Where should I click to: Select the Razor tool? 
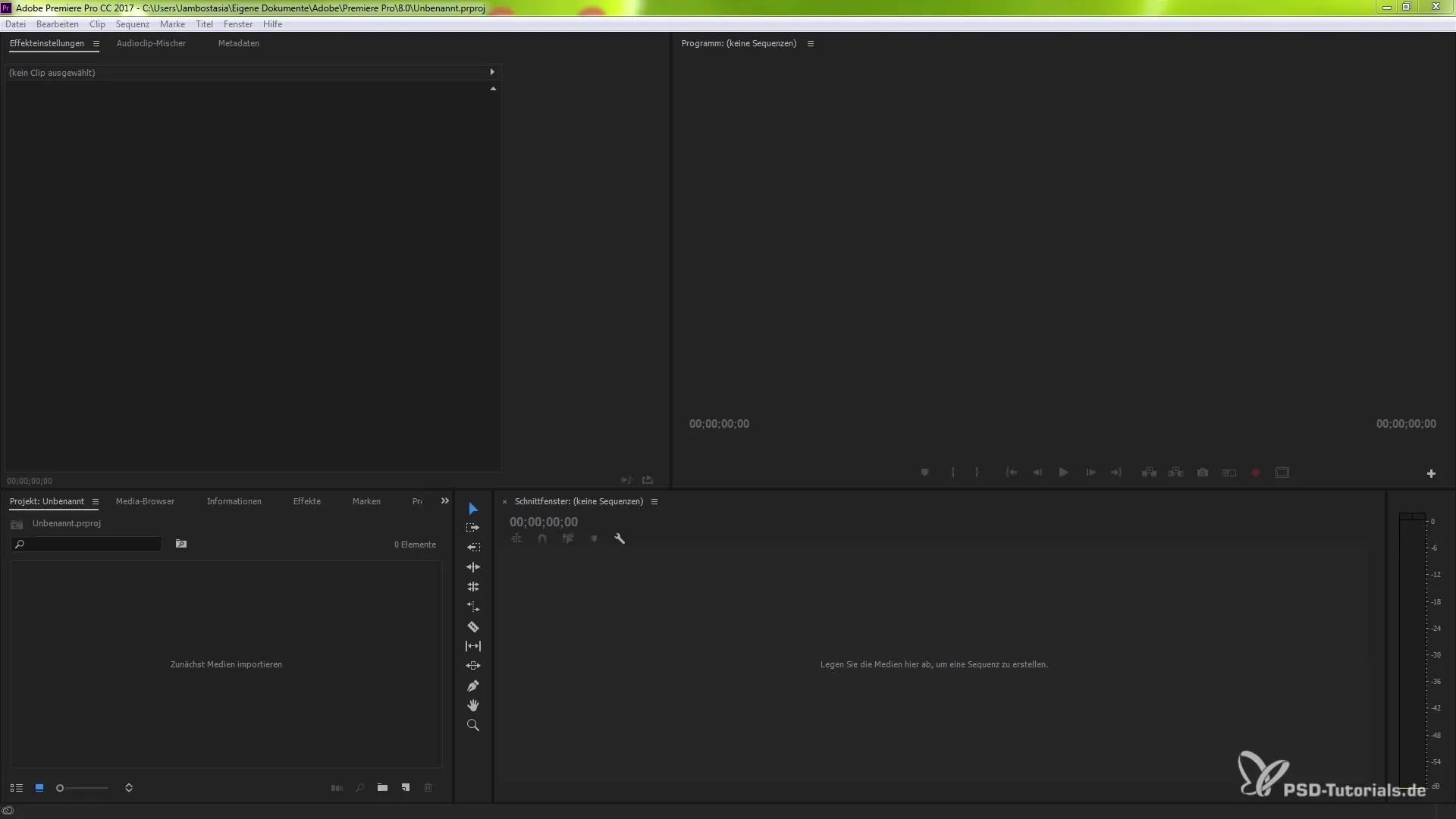(x=473, y=627)
